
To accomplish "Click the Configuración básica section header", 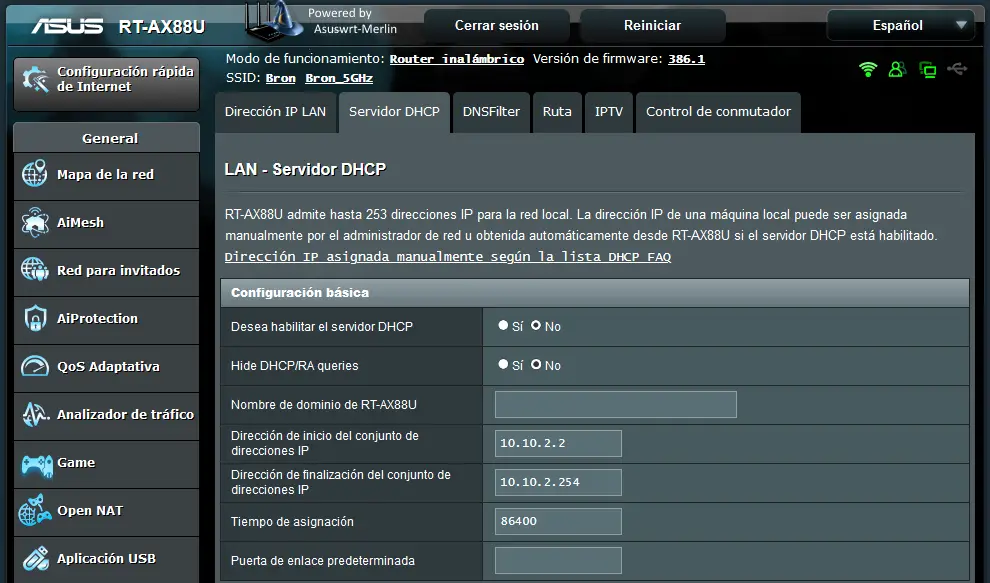I will (595, 292).
